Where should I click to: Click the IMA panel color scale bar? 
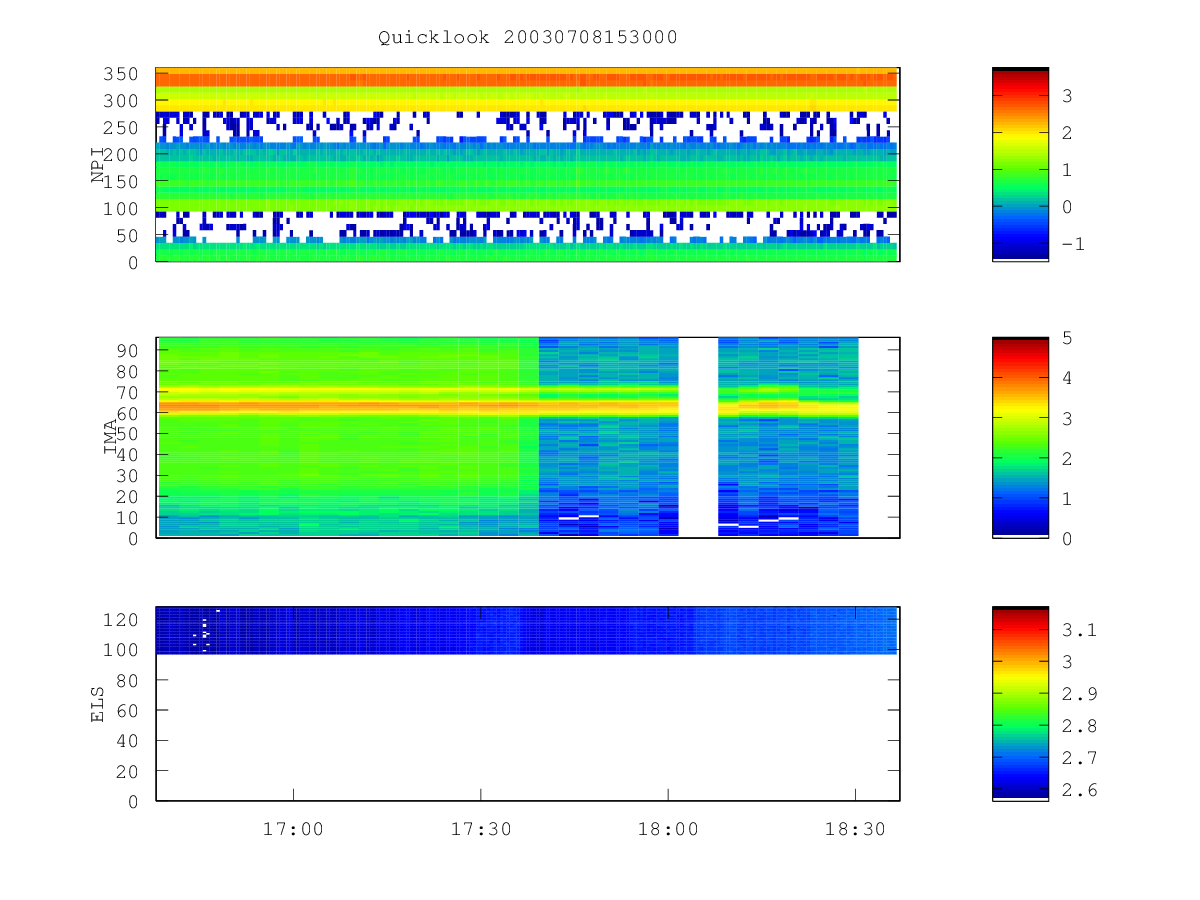1020,438
